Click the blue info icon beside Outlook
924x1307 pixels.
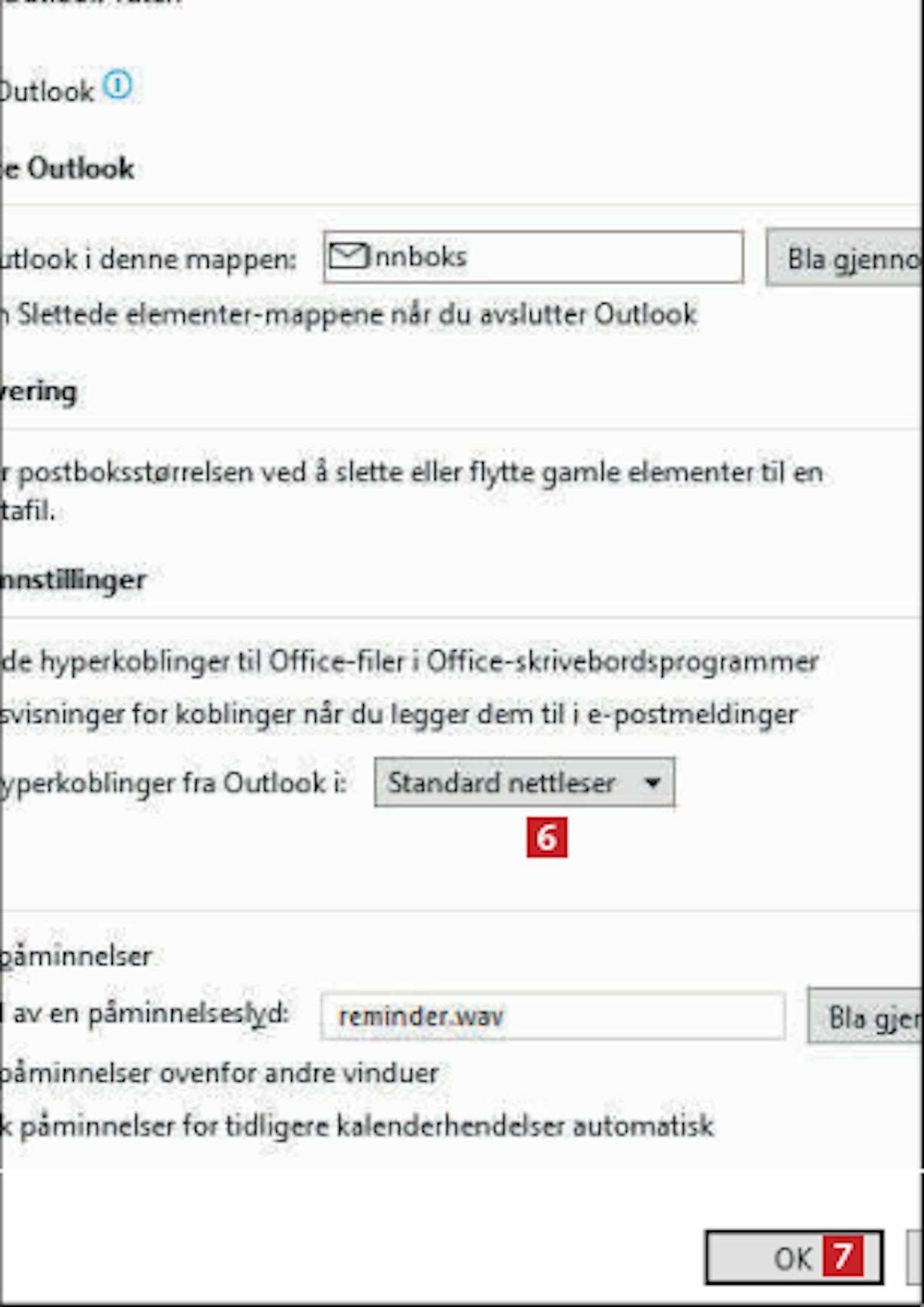click(117, 85)
